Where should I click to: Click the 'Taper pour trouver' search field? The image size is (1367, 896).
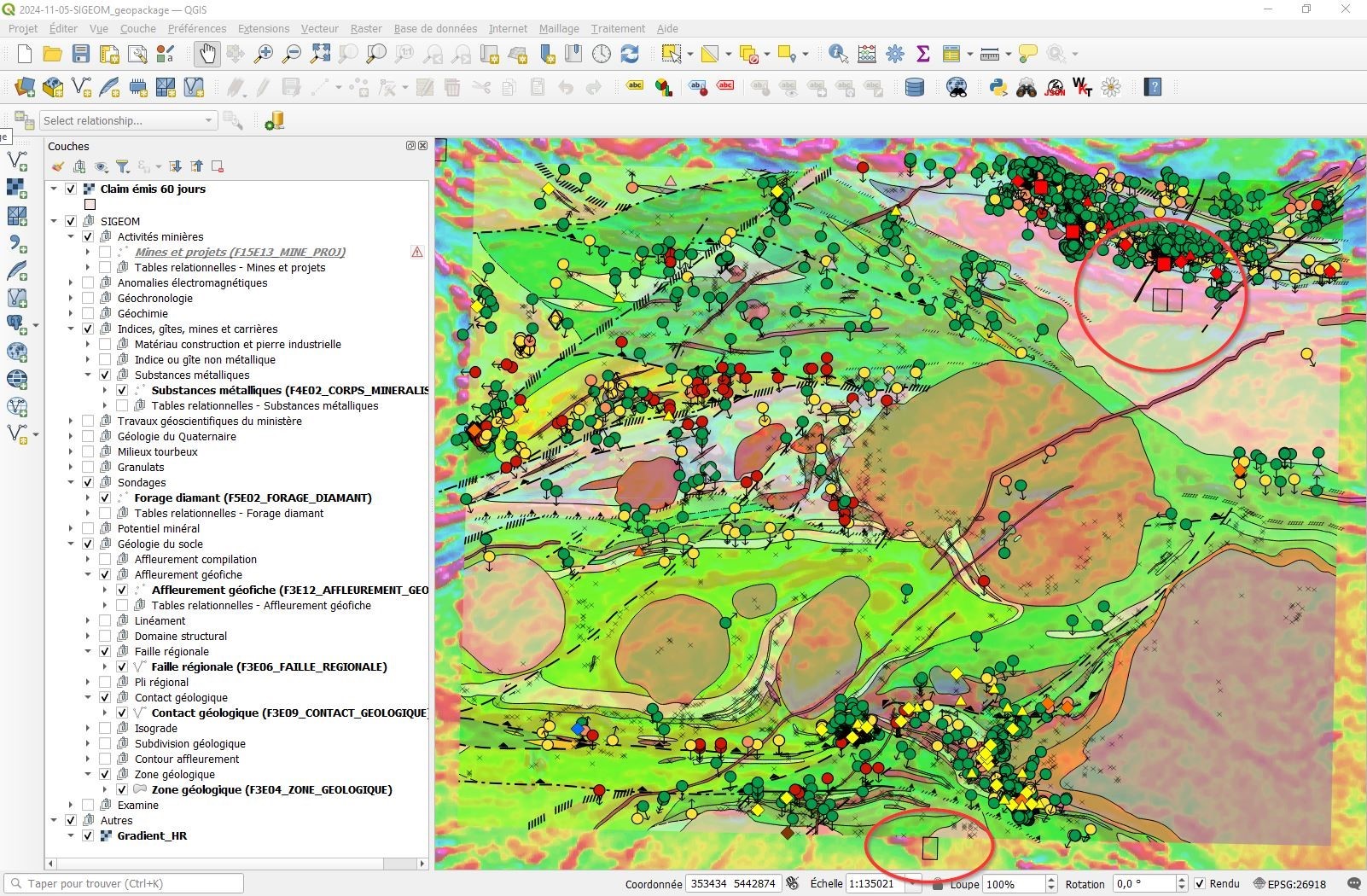coord(124,882)
